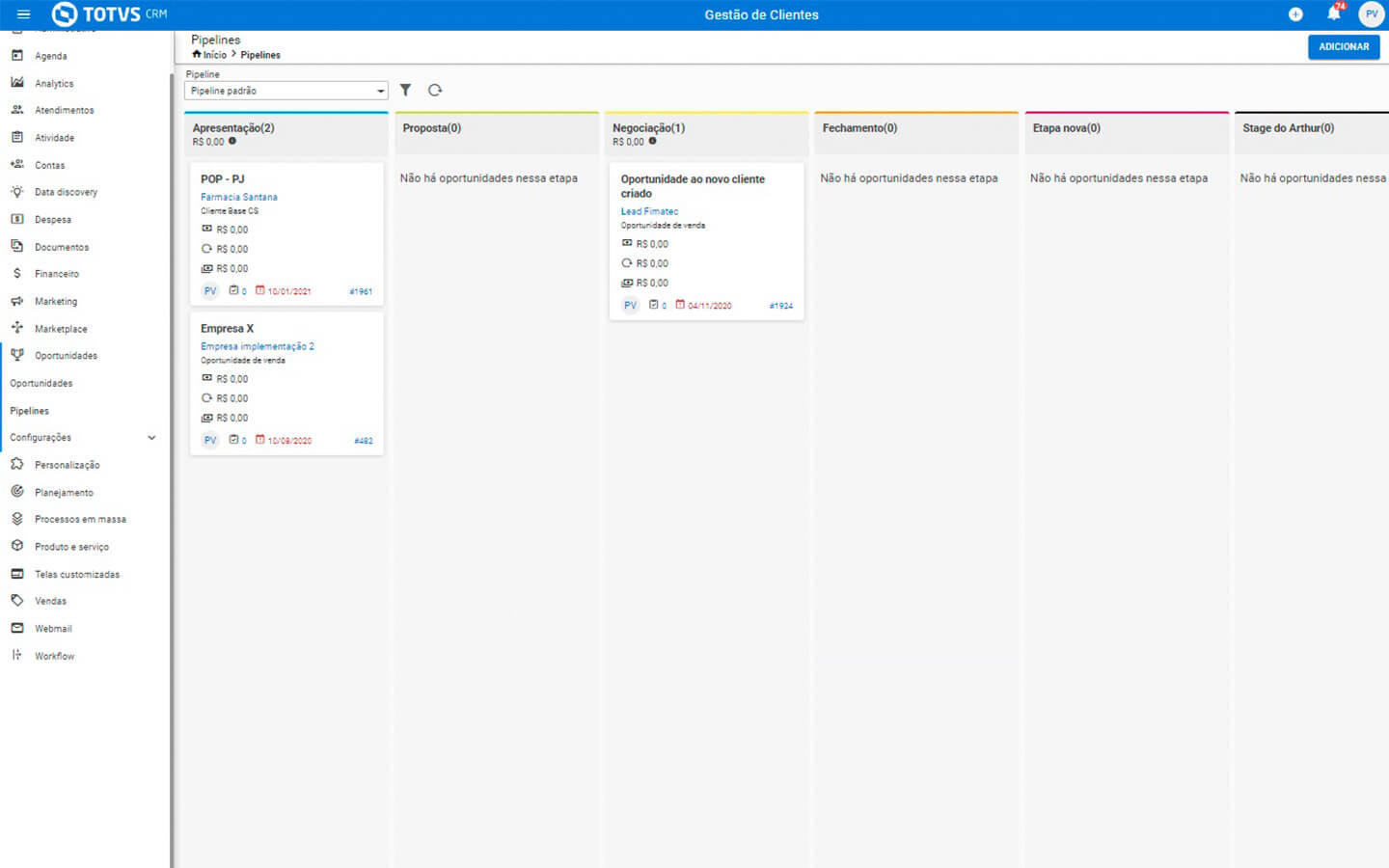Open the Lead Fimatec link
The height and width of the screenshot is (868, 1389).
(x=649, y=211)
